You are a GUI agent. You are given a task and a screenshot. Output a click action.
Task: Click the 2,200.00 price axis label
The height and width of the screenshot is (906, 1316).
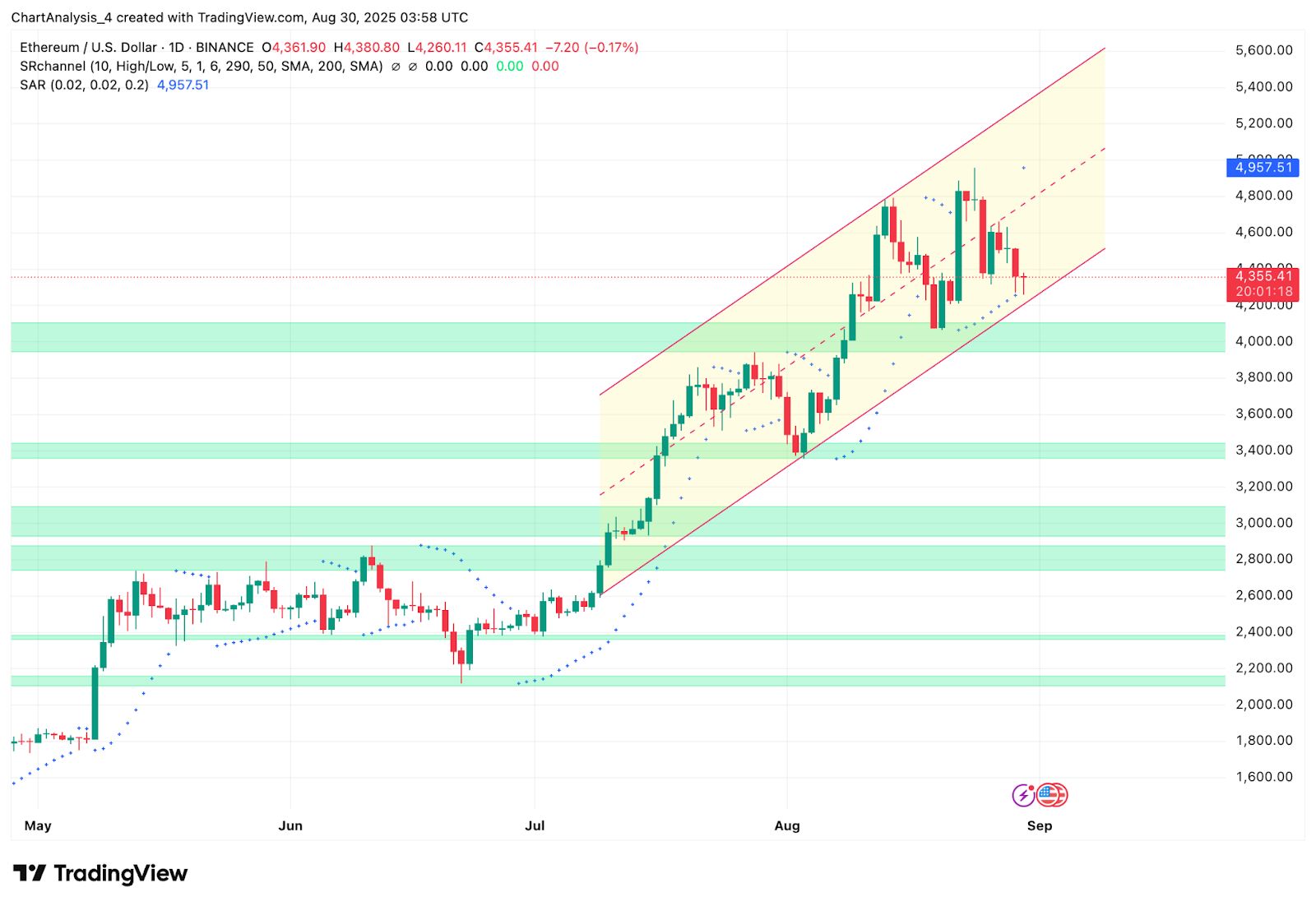pos(1263,668)
